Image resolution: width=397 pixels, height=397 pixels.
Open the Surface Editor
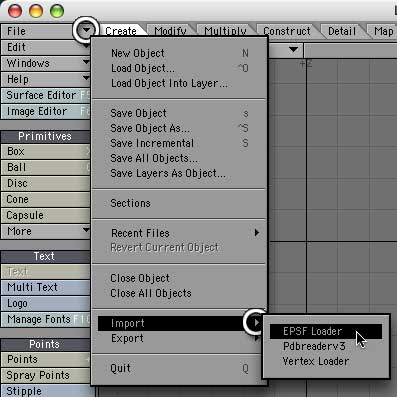pos(46,95)
